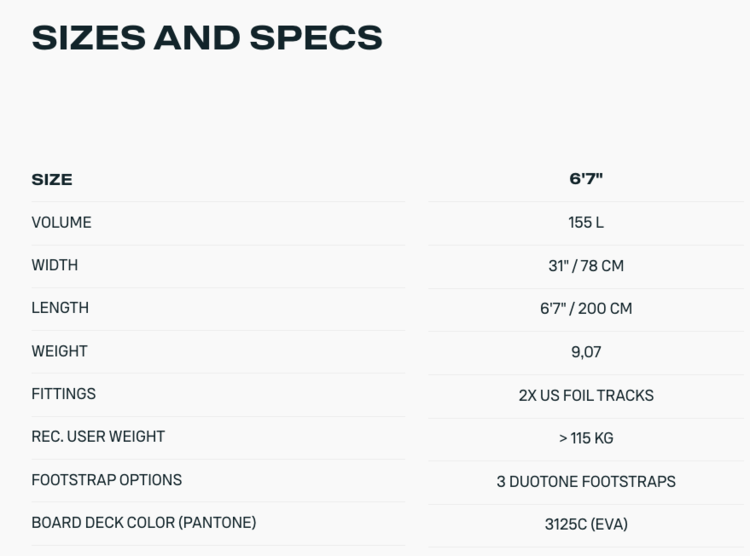Viewport: 750px width, 556px height.
Task: Select the SIZE row label
Action: click(52, 180)
